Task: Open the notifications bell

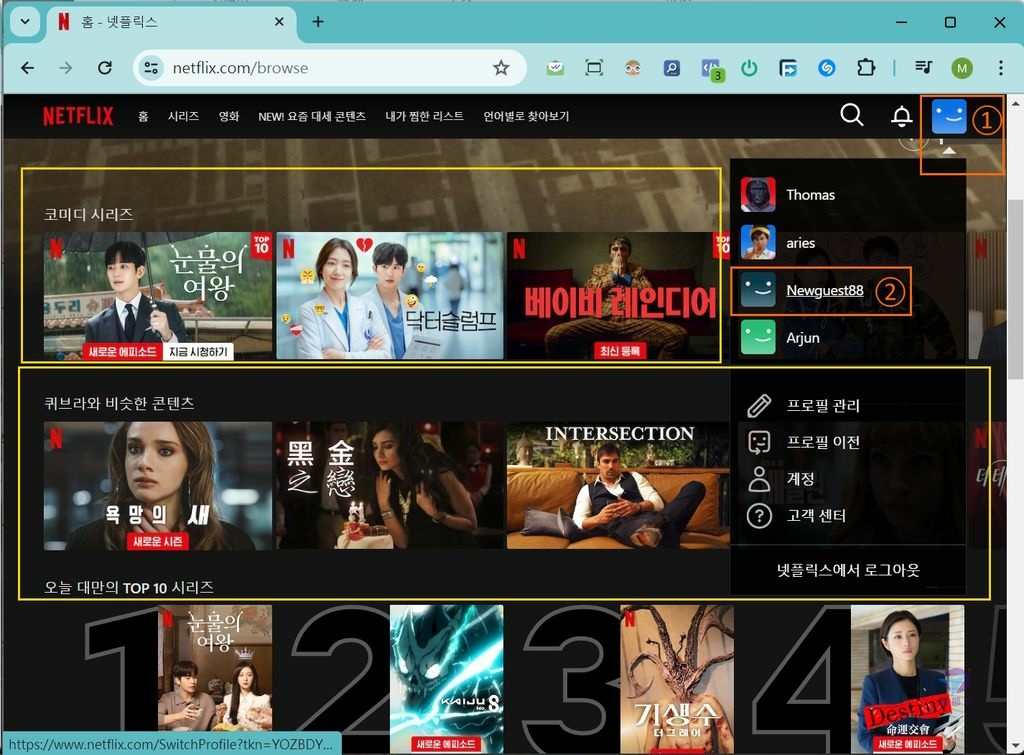Action: click(902, 116)
